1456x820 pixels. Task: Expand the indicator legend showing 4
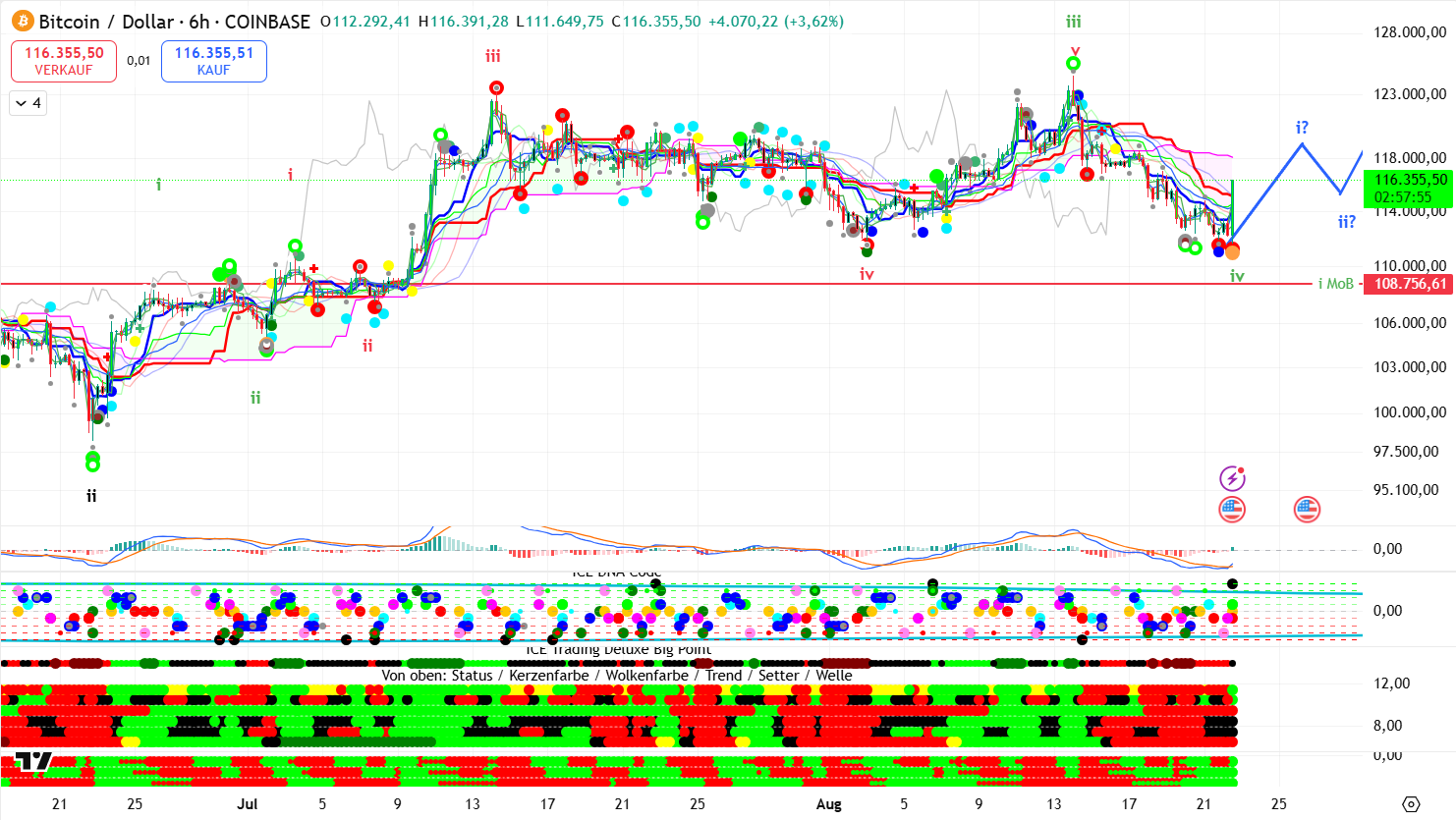pos(28,103)
